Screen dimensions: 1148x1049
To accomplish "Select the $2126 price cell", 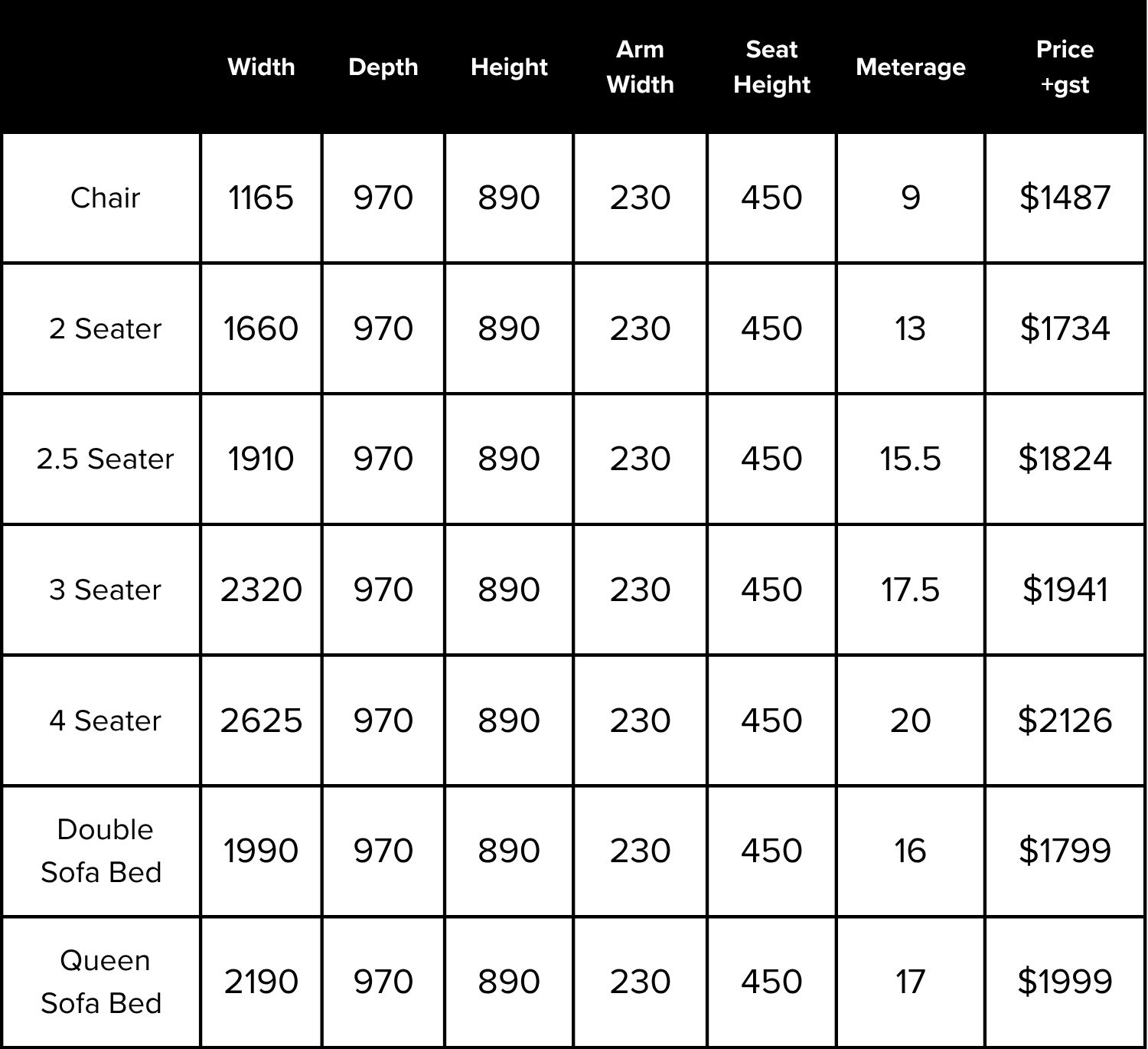I will click(1065, 721).
